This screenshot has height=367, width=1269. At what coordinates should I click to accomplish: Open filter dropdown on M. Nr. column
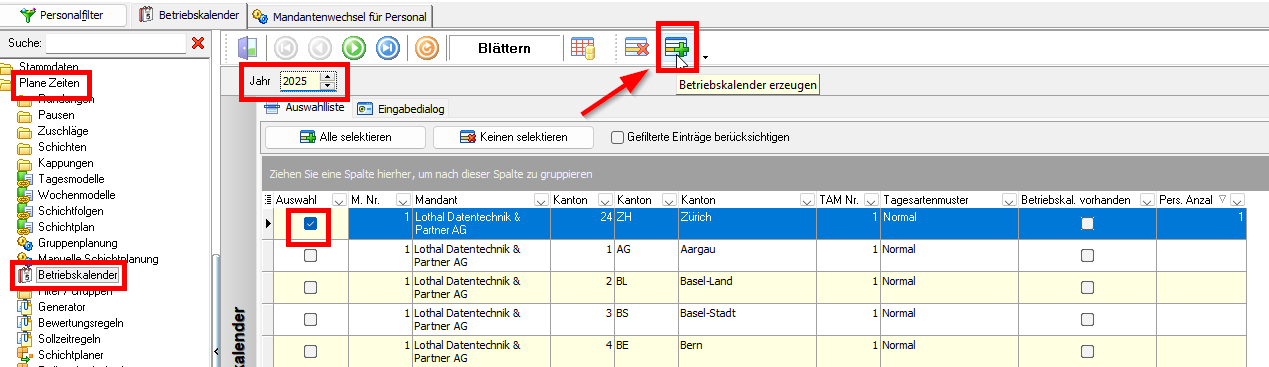coord(403,200)
